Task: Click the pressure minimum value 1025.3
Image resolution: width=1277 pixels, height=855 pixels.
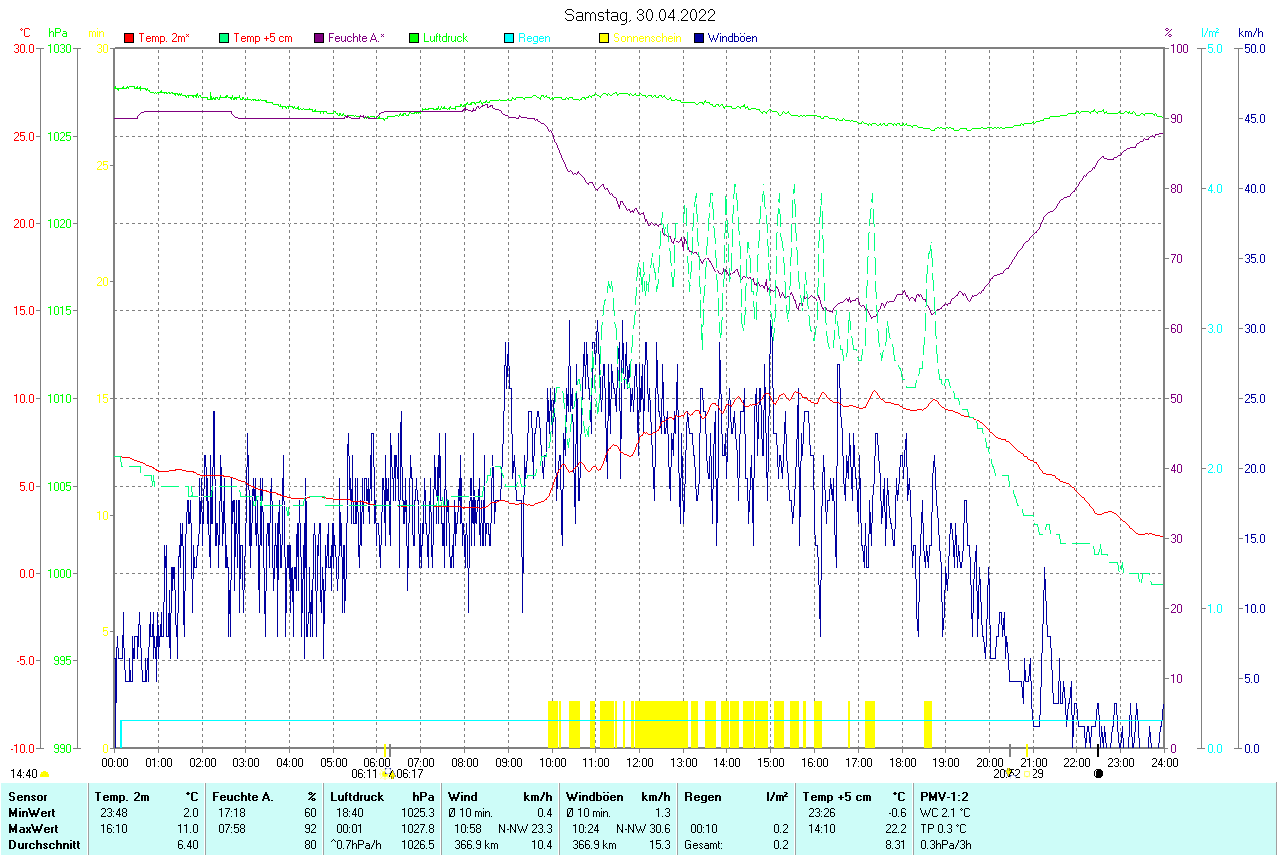Action: (417, 813)
